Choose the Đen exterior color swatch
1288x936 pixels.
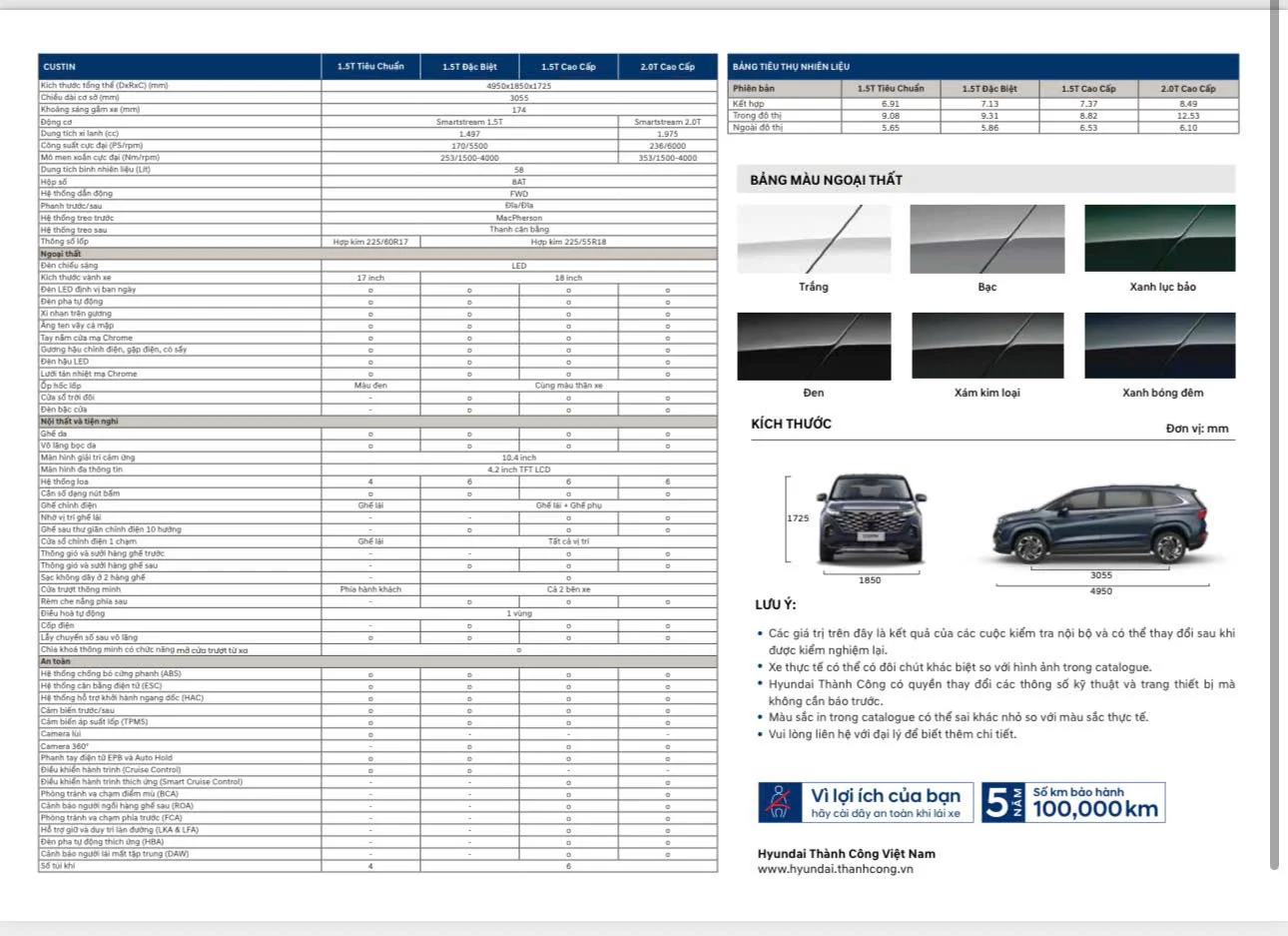click(814, 346)
